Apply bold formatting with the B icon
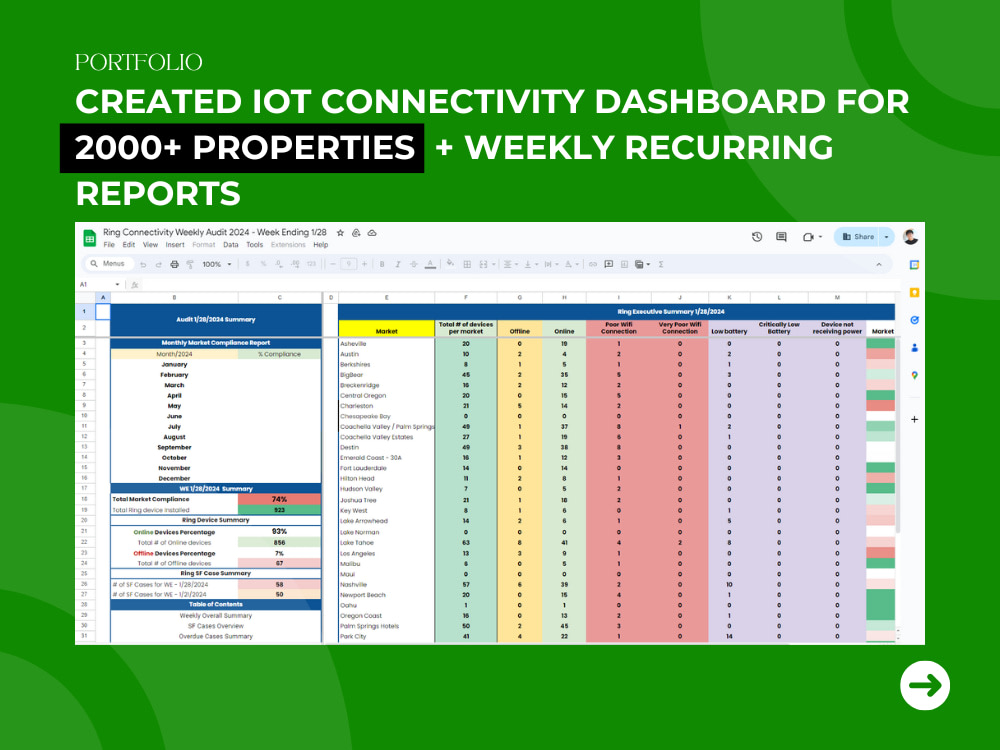The width and height of the screenshot is (1000, 750). (x=382, y=264)
